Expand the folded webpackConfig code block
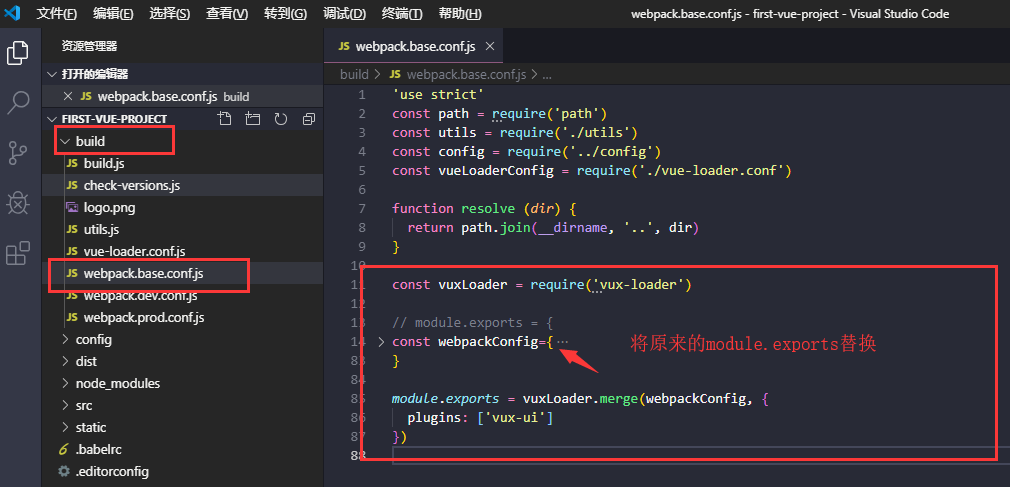 381,342
